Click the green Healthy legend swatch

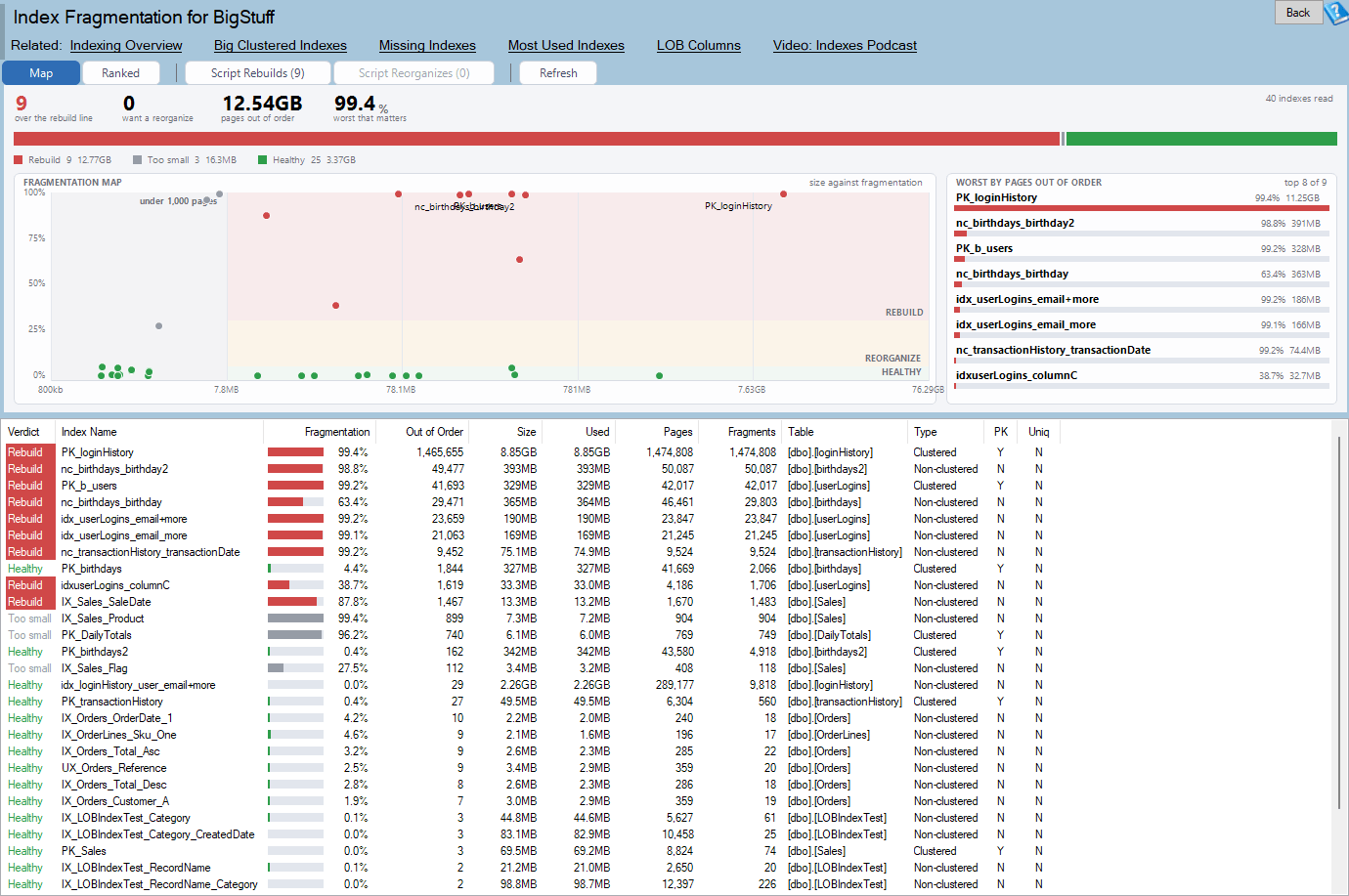click(263, 159)
